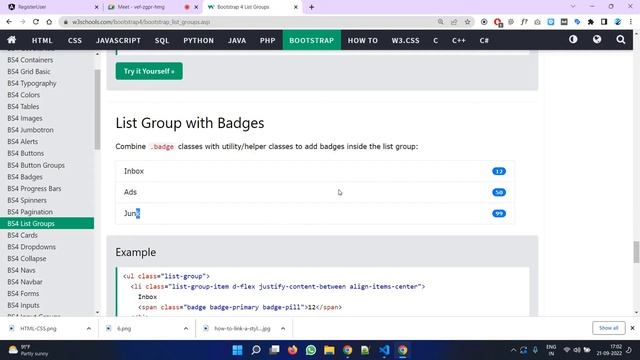Open WhatsApp from the taskbar
The height and width of the screenshot is (360, 640).
coord(311,350)
